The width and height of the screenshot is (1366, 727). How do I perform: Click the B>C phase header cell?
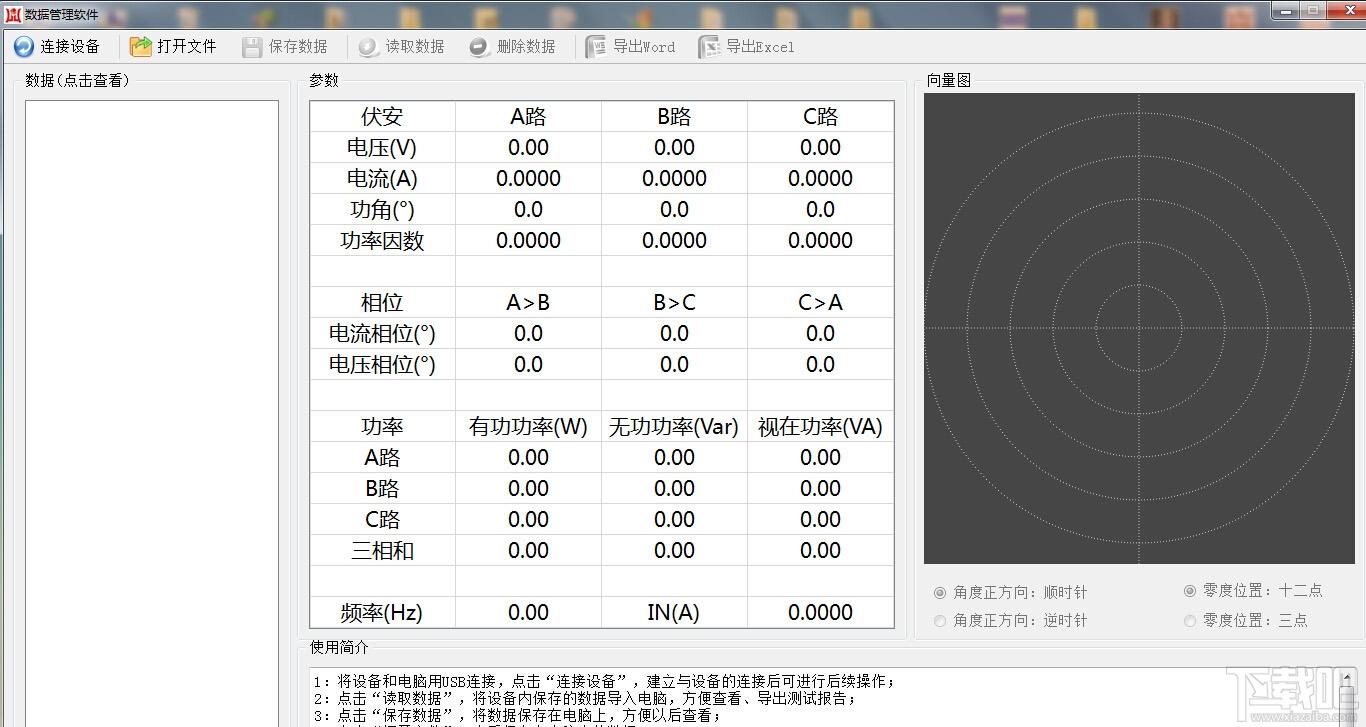tap(674, 302)
